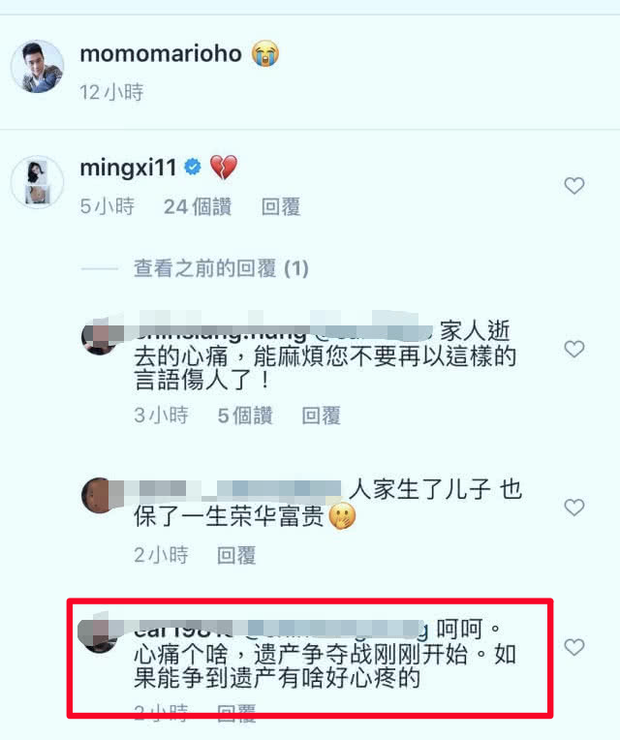The width and height of the screenshot is (620, 740).
Task: Click 回覆 under highlighted 呵呵 comment
Action: pos(236,713)
